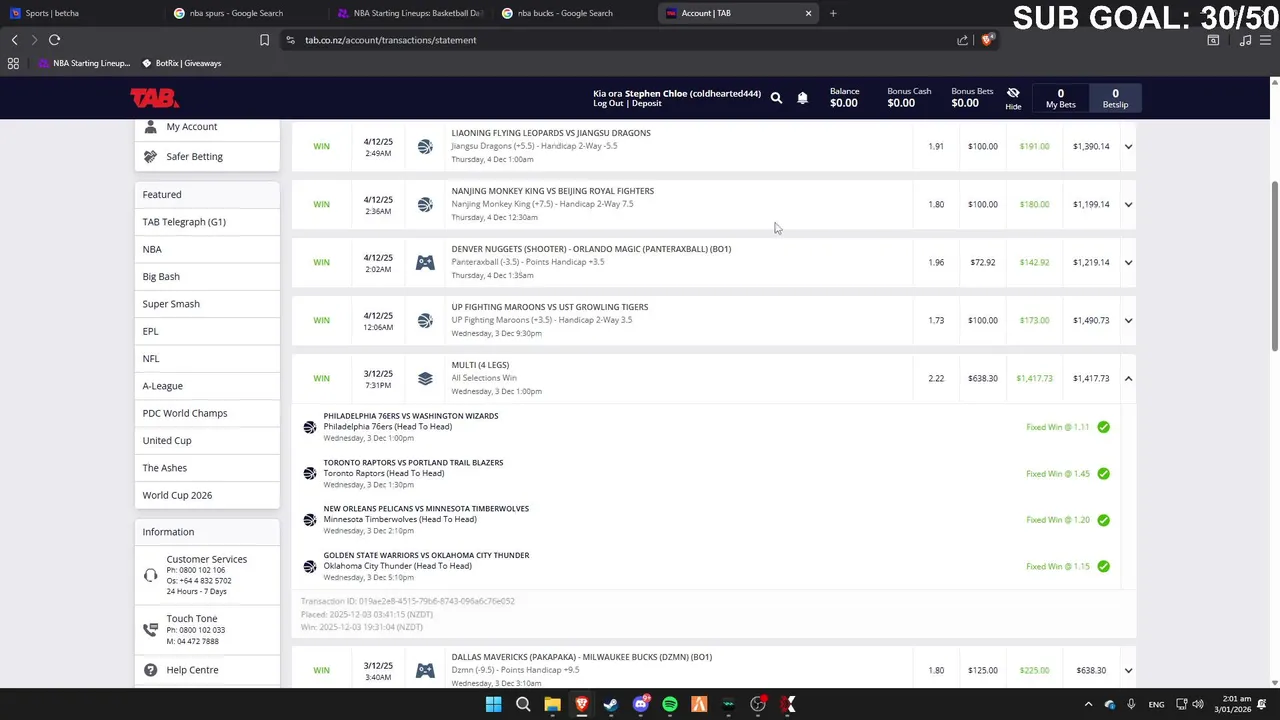This screenshot has width=1280, height=720.
Task: Switch to NBA Starting Lineups tab
Action: (x=410, y=13)
